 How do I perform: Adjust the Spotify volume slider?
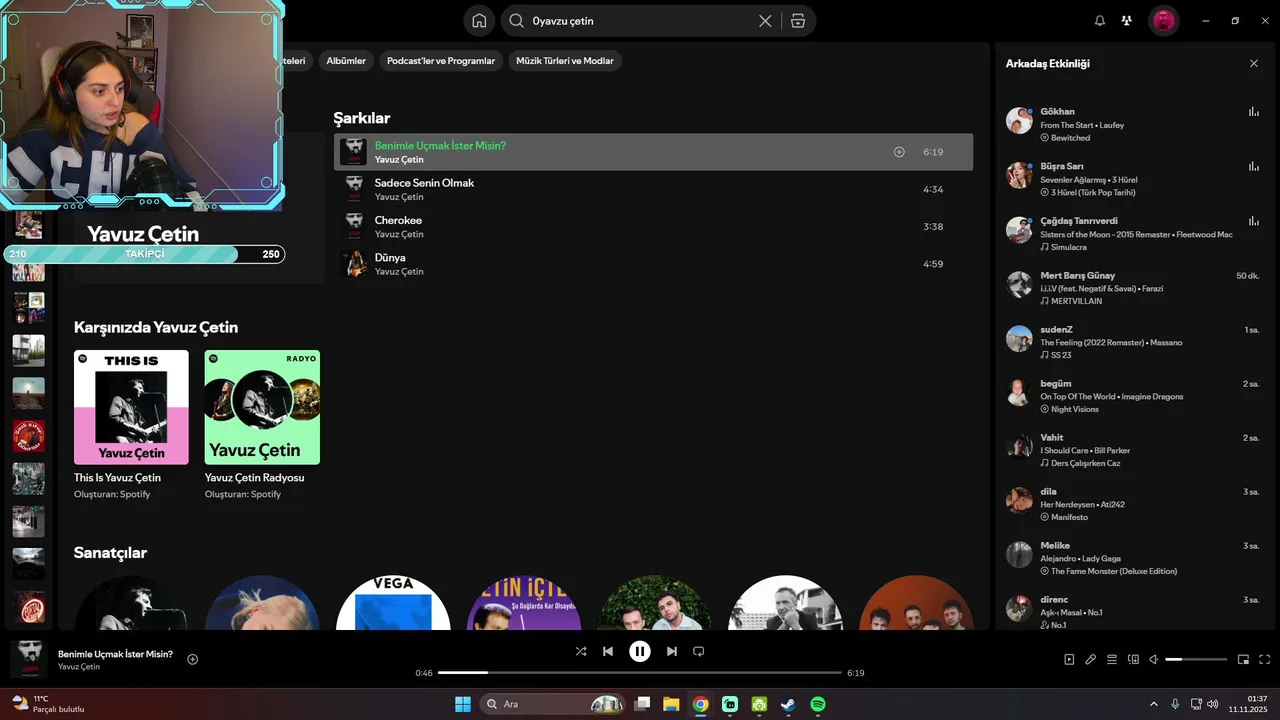[1196, 659]
